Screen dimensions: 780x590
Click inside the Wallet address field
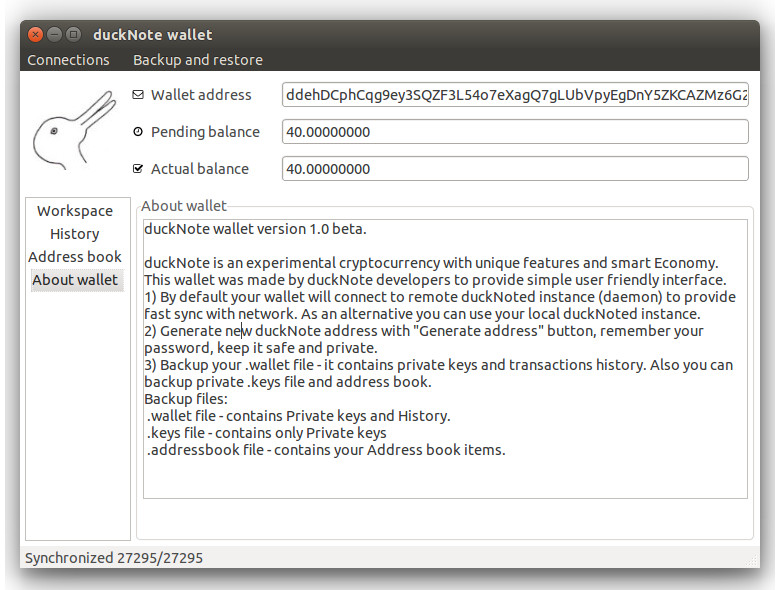coord(515,95)
